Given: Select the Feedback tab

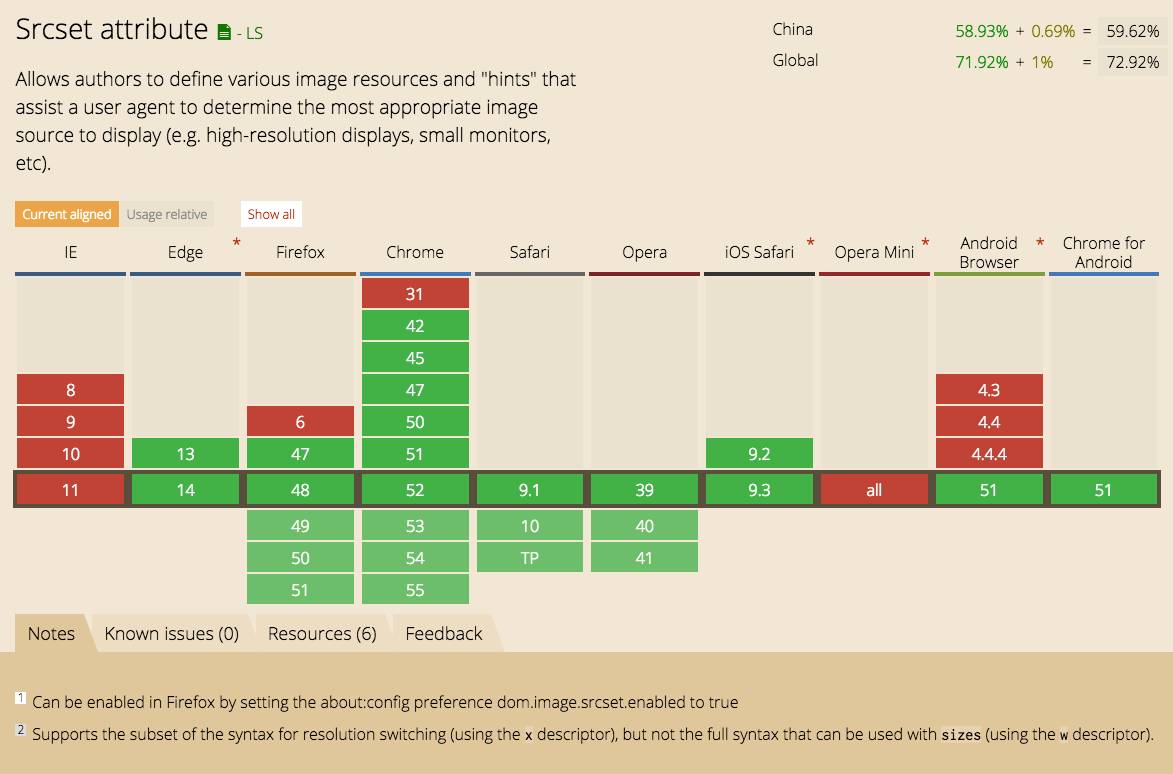Looking at the screenshot, I should pyautogui.click(x=444, y=633).
